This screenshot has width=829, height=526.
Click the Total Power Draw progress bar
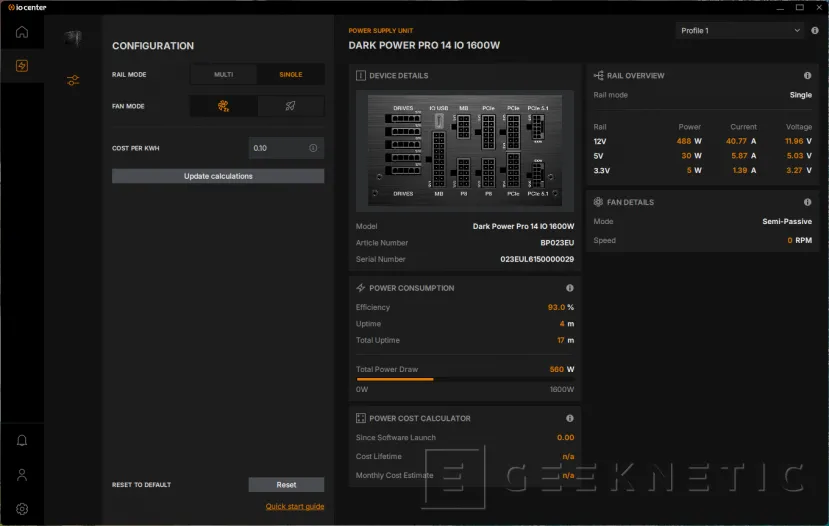click(x=465, y=379)
